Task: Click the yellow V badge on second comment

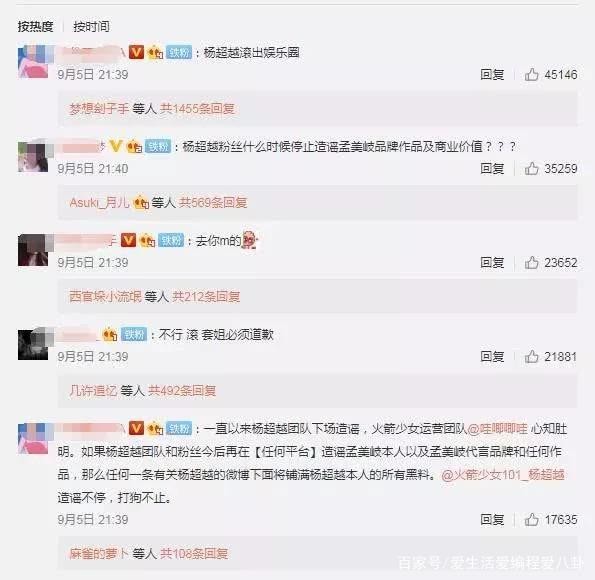Action: click(x=115, y=146)
